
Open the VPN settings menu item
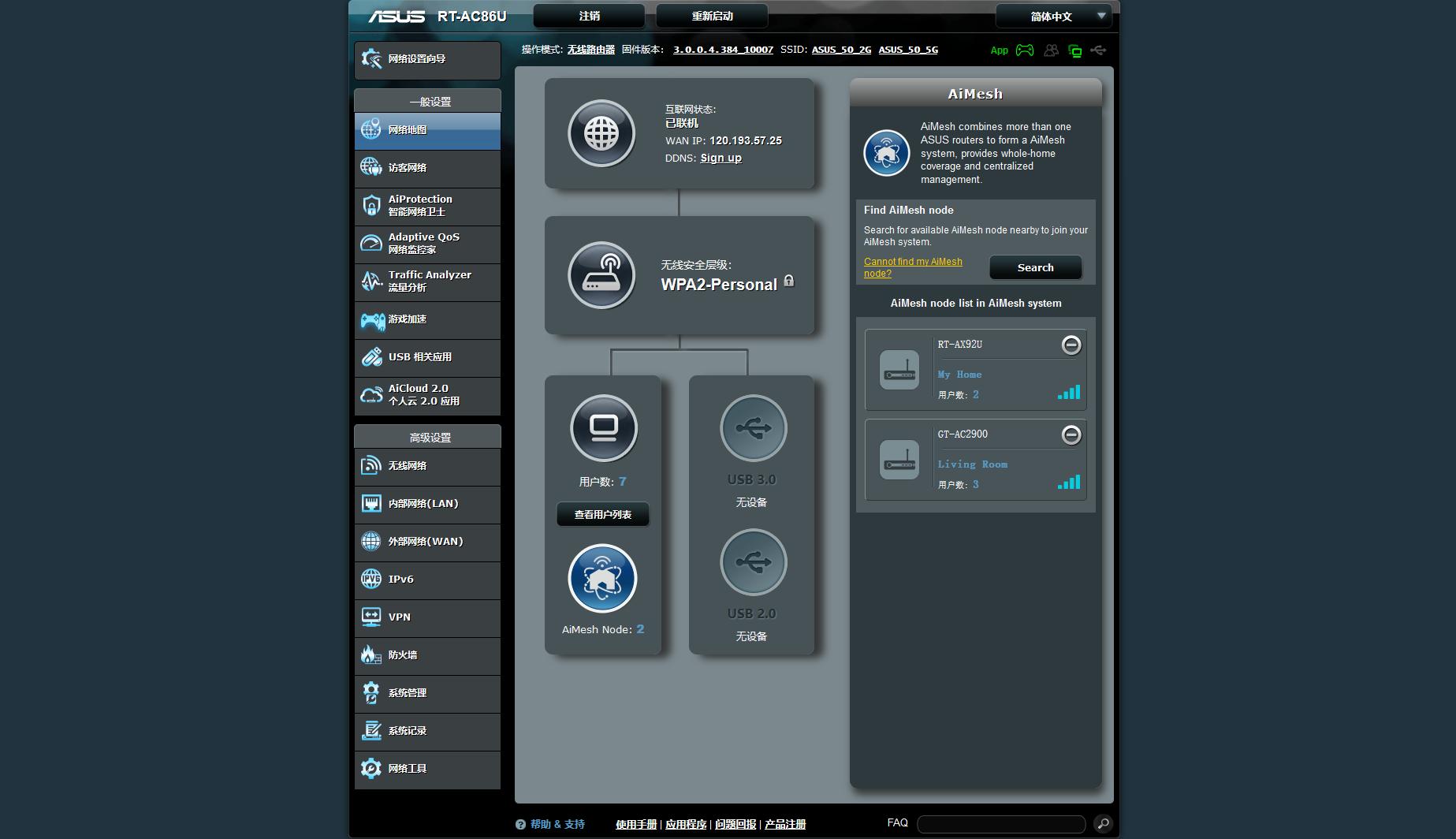click(427, 617)
